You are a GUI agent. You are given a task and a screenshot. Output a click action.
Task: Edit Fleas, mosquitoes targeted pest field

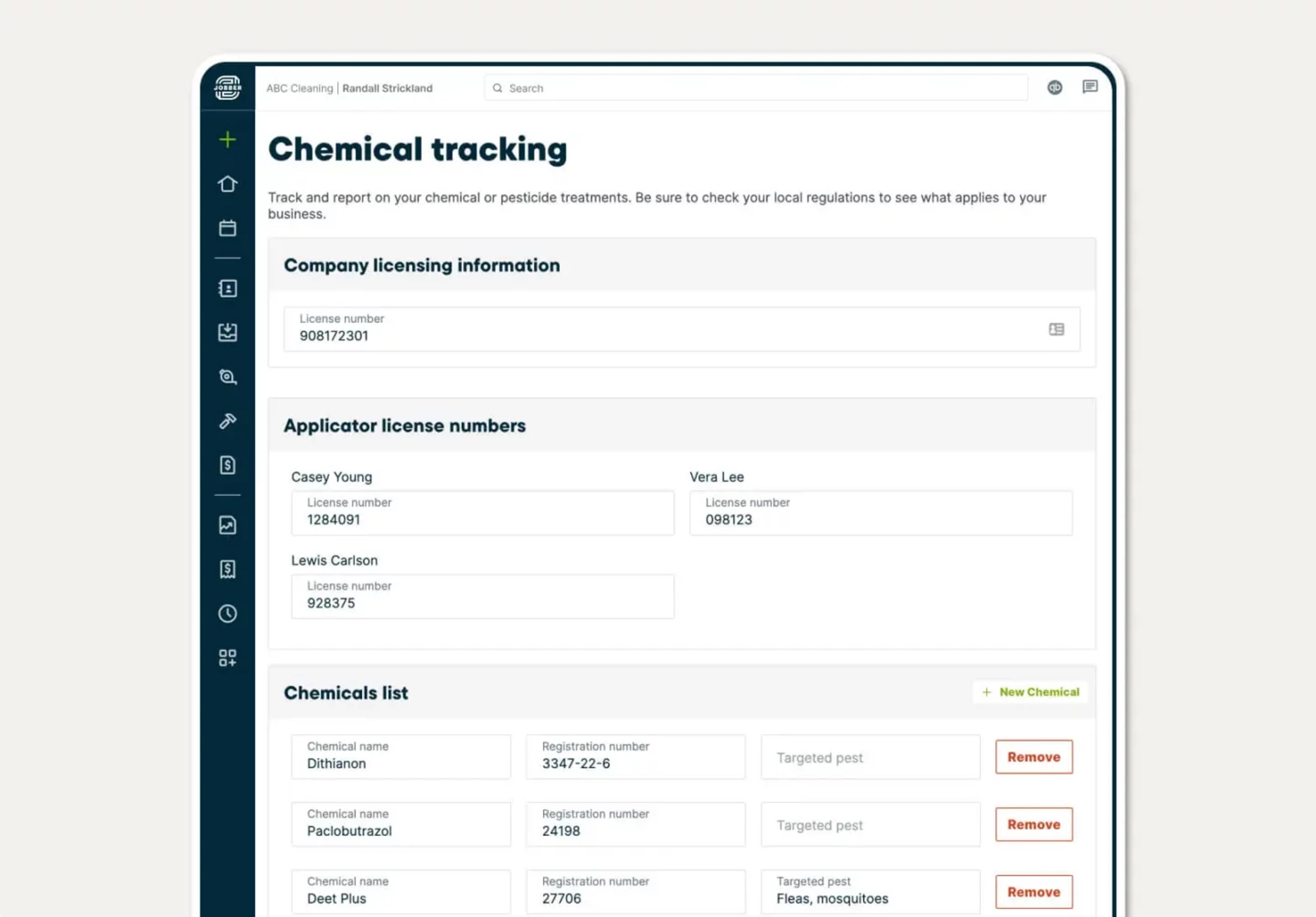tap(870, 892)
